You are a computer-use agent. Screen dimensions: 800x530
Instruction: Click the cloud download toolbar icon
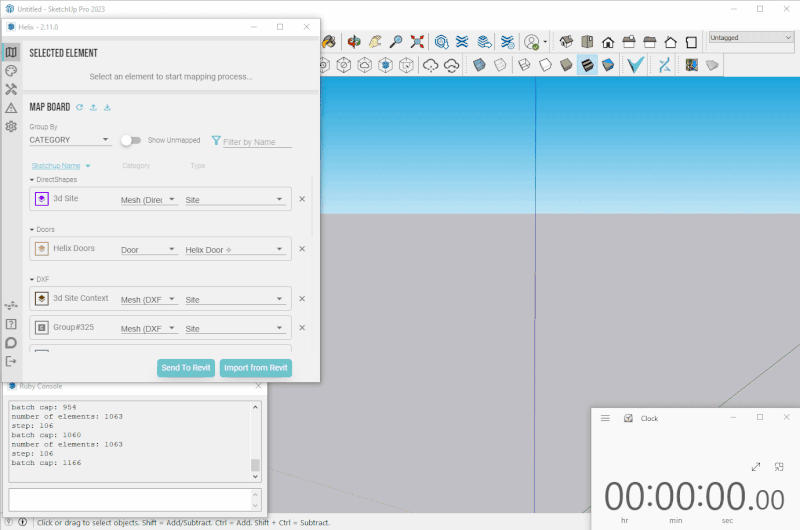[431, 65]
